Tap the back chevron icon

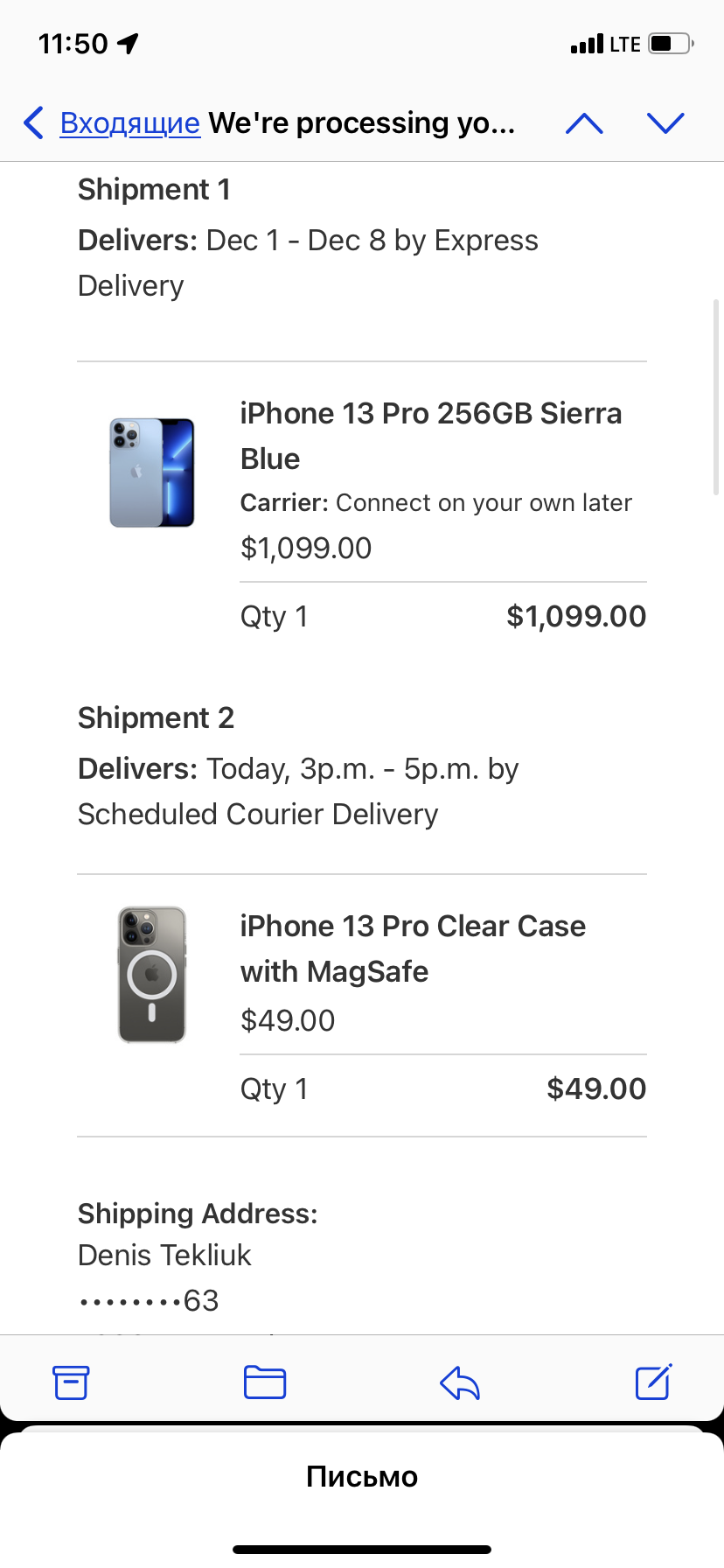[x=34, y=123]
